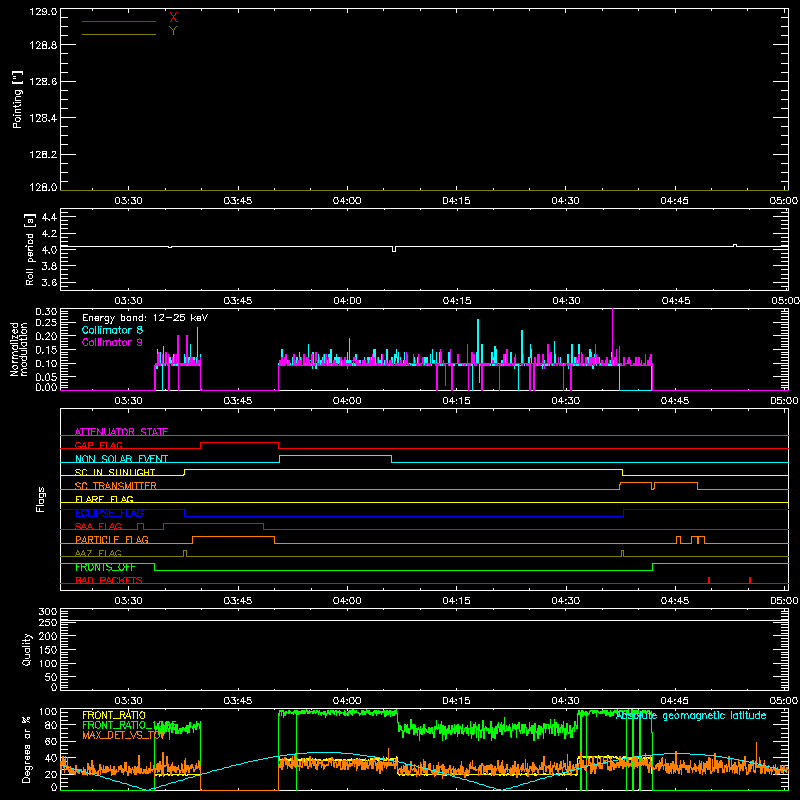Click the 04:00 tick under Pointing panel
Screen dimensions: 800x800
[x=347, y=201]
